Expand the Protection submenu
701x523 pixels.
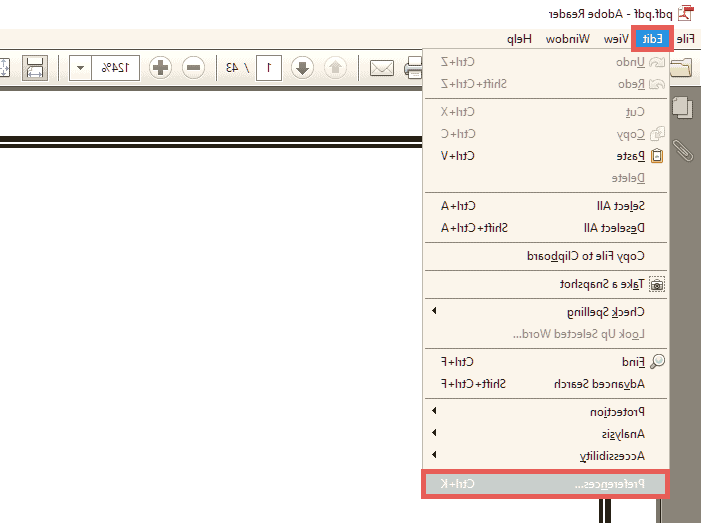(x=545, y=412)
